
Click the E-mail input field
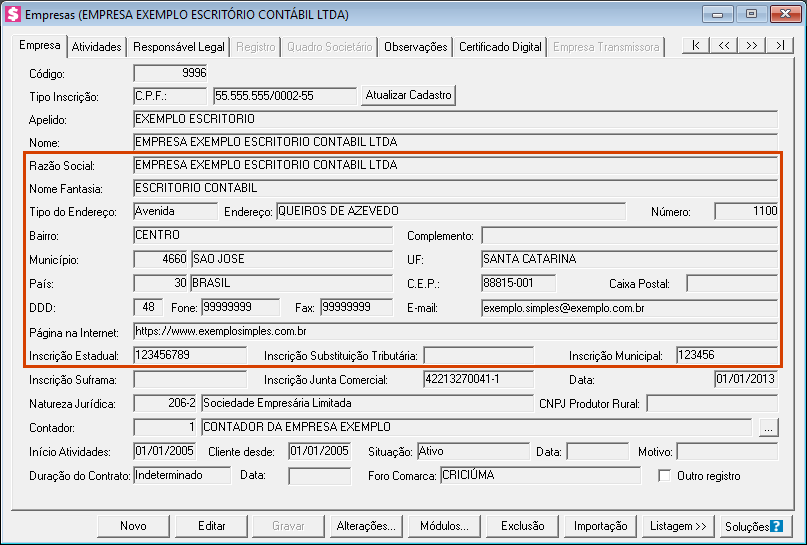pos(628,308)
